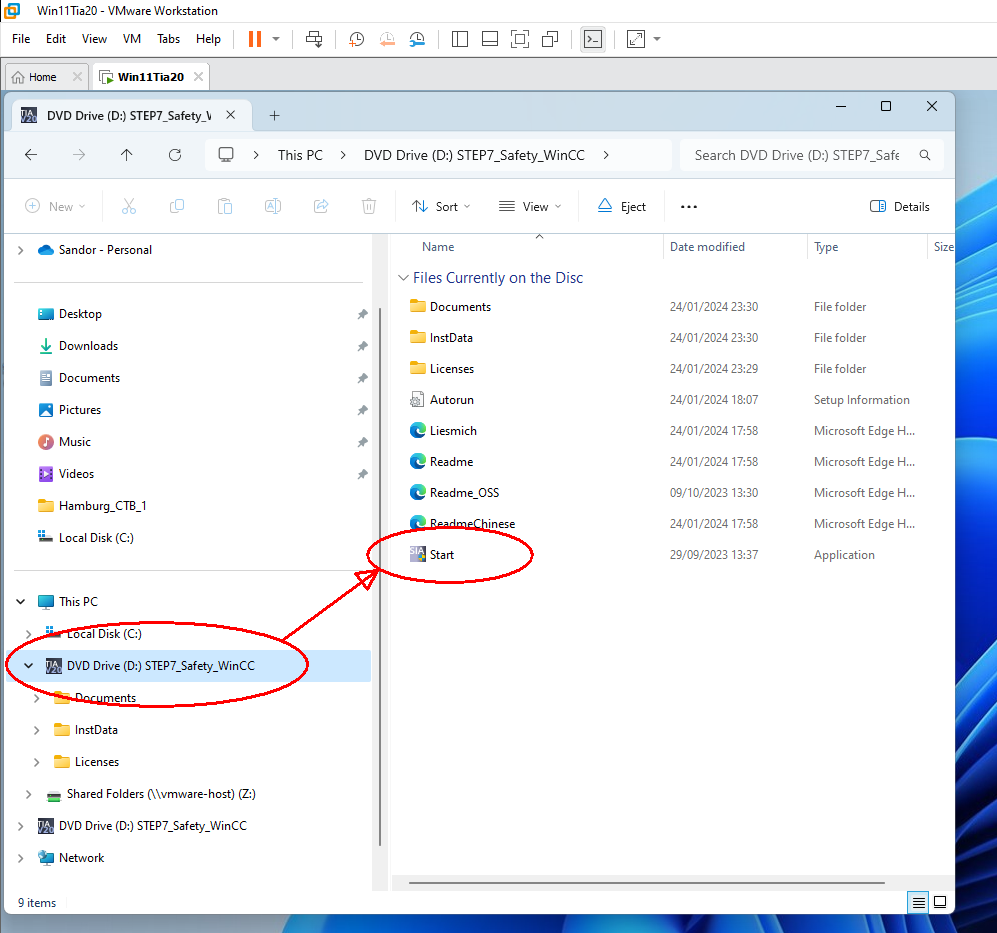Toggle the Details pane button

click(x=900, y=207)
